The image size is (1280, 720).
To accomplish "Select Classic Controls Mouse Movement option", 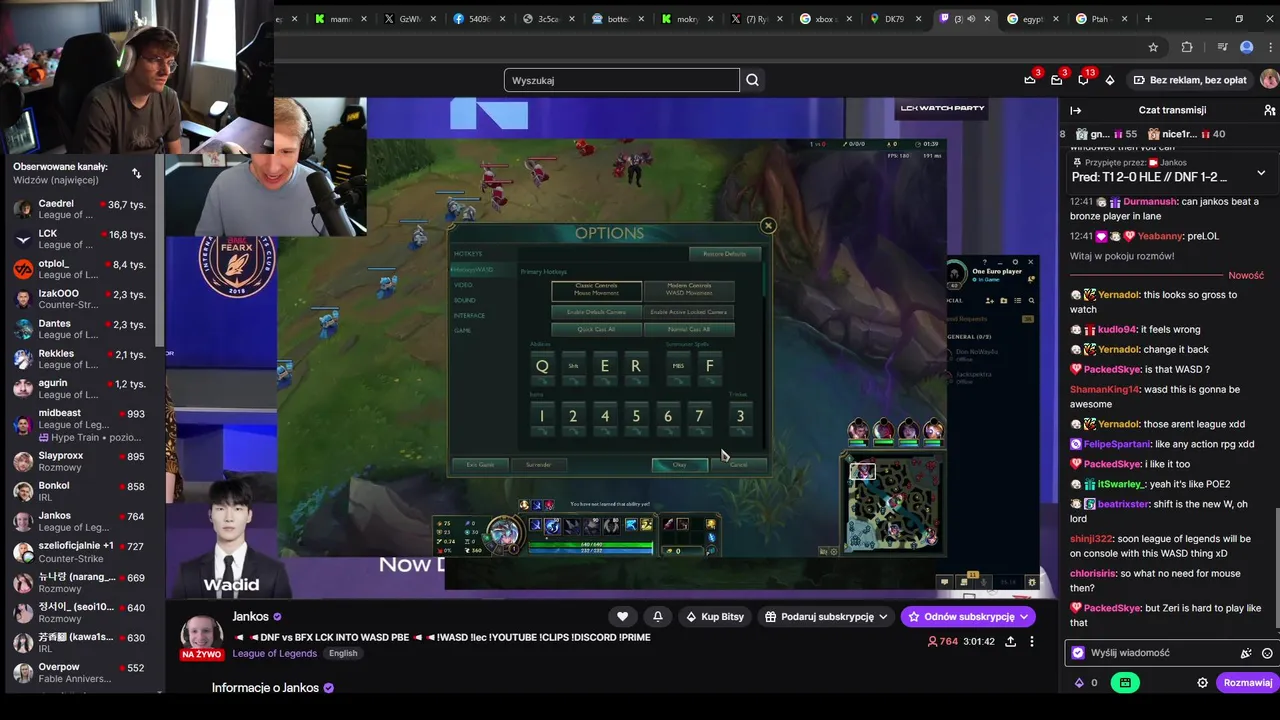I will [x=597, y=291].
